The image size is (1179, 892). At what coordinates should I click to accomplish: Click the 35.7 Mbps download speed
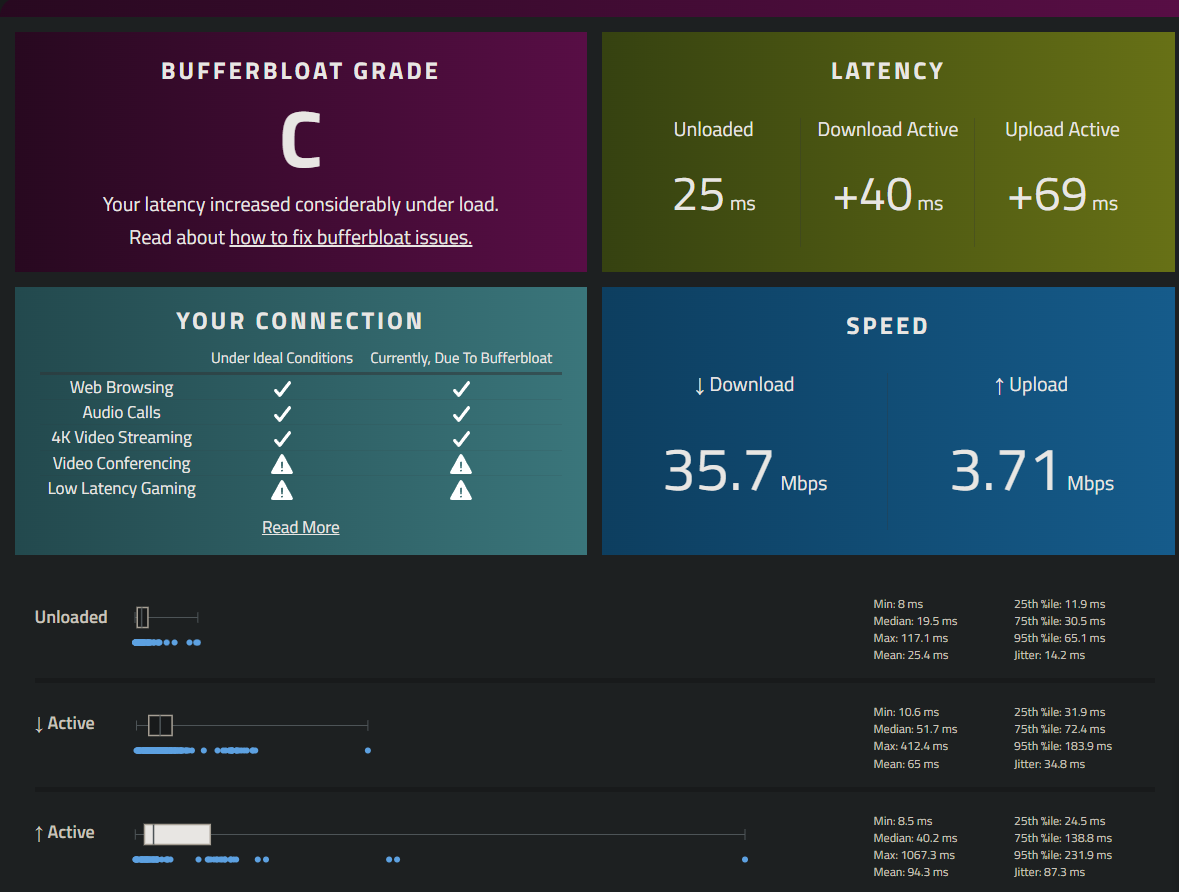pyautogui.click(x=745, y=472)
